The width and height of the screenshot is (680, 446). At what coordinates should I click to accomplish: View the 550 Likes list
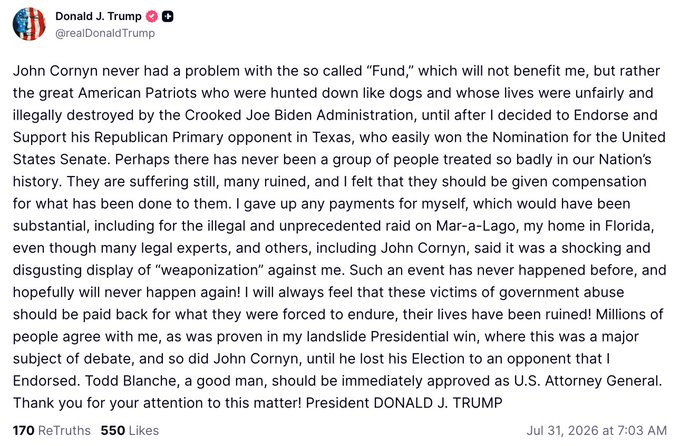[130, 430]
